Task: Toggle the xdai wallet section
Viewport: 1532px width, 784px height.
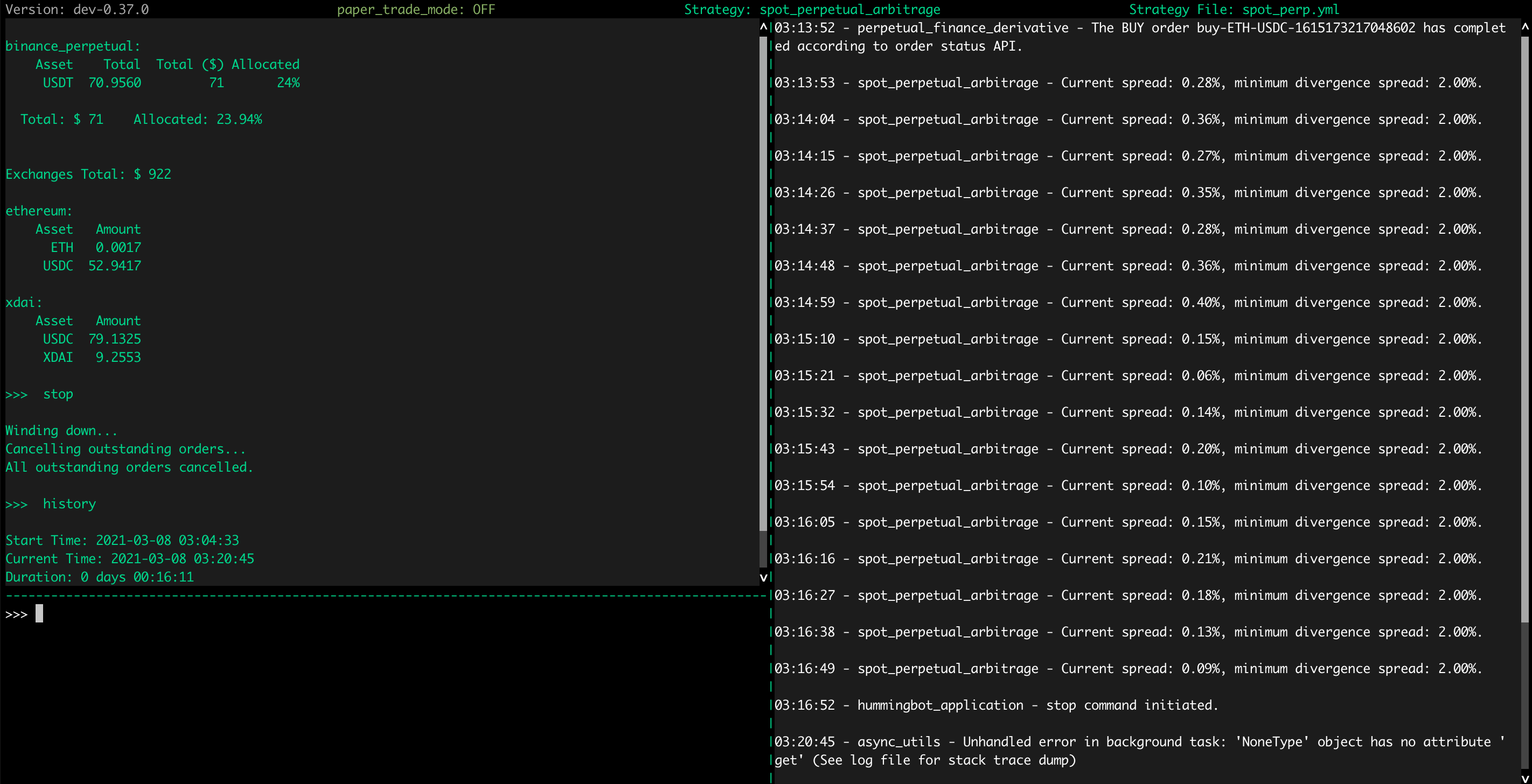Action: coord(24,302)
